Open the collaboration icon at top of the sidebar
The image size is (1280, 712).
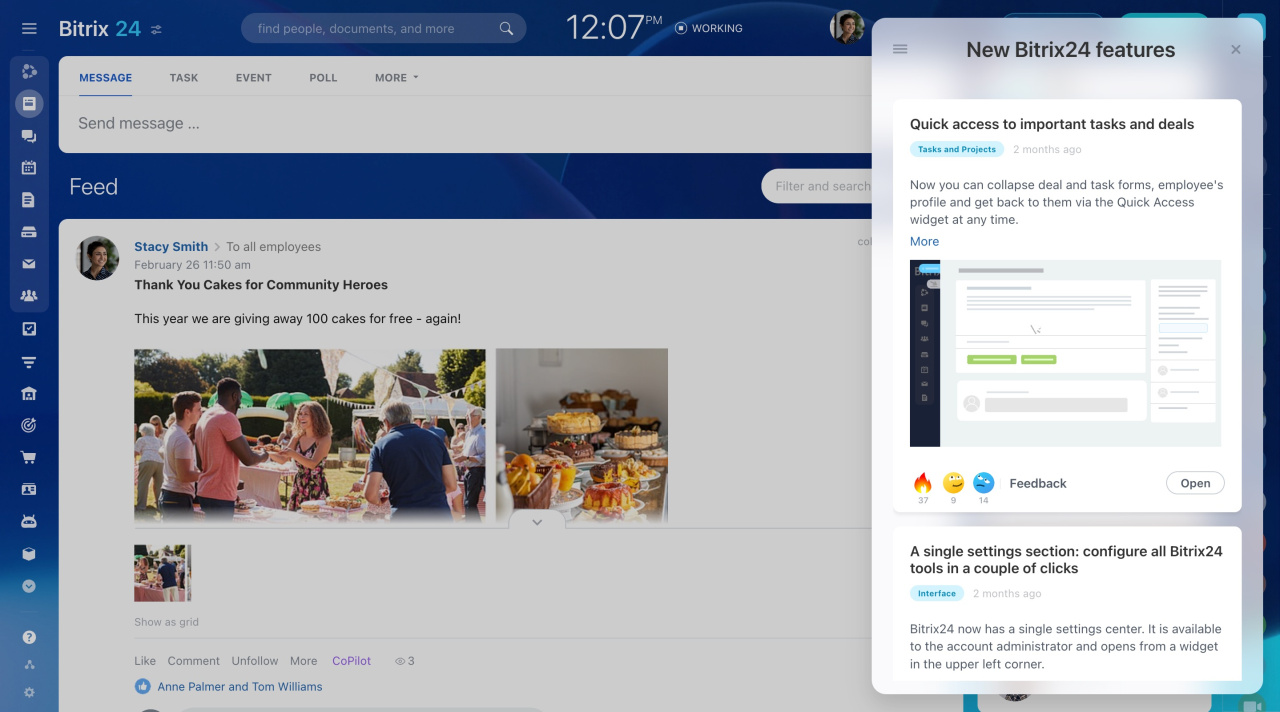click(x=29, y=71)
